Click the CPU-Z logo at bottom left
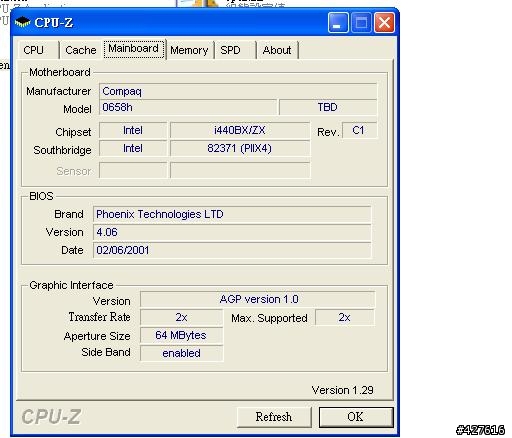 coord(51,417)
